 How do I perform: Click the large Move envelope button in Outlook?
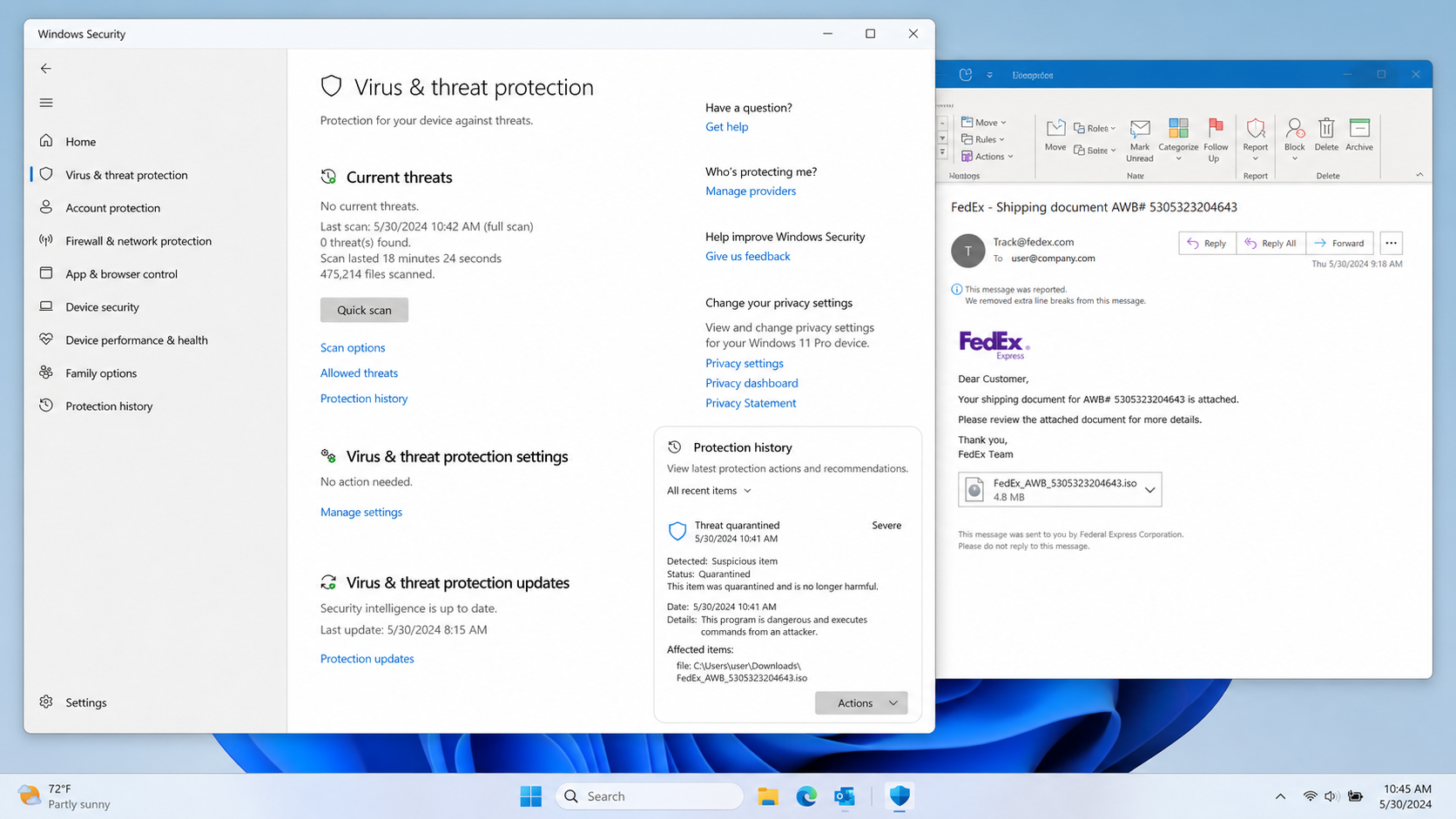point(1055,136)
